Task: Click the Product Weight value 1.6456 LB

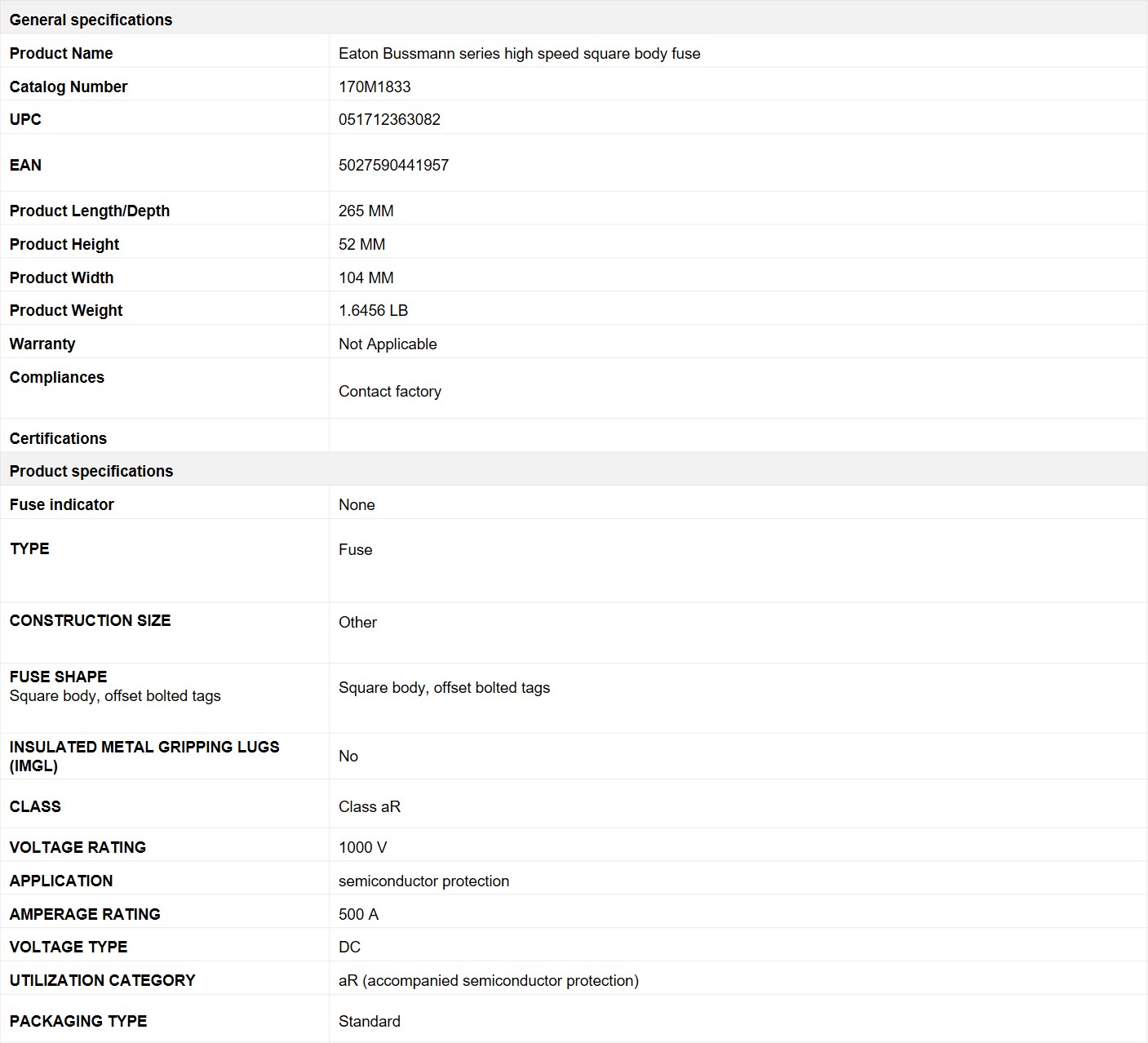Action: (x=373, y=310)
